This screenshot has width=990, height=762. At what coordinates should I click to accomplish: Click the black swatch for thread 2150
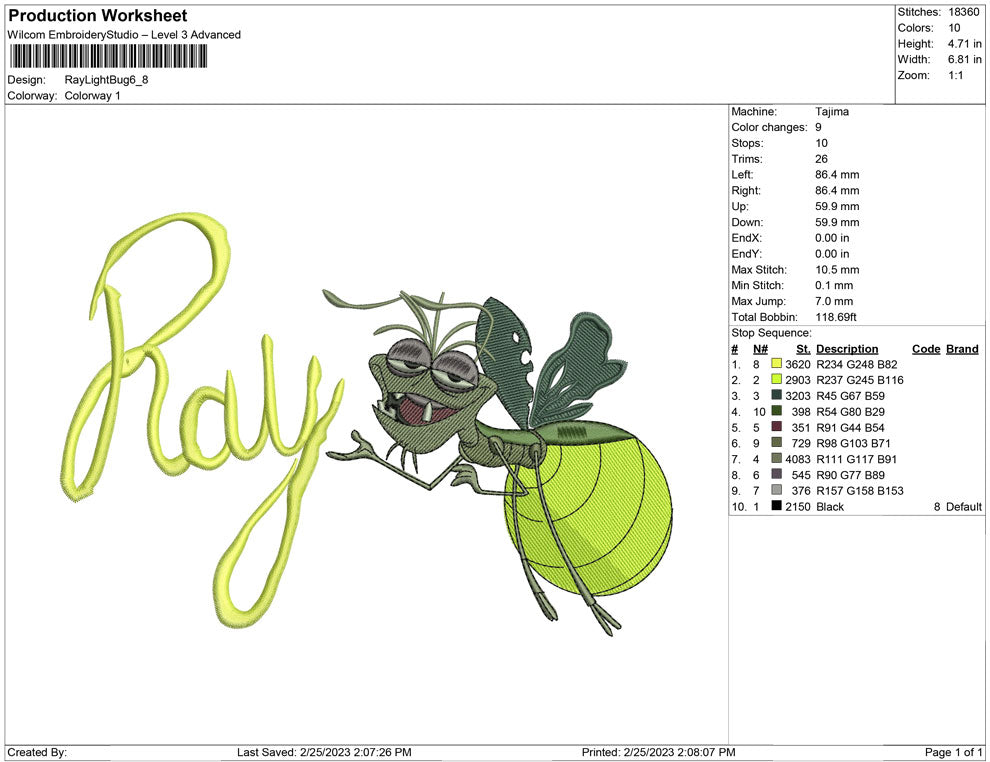click(x=776, y=506)
